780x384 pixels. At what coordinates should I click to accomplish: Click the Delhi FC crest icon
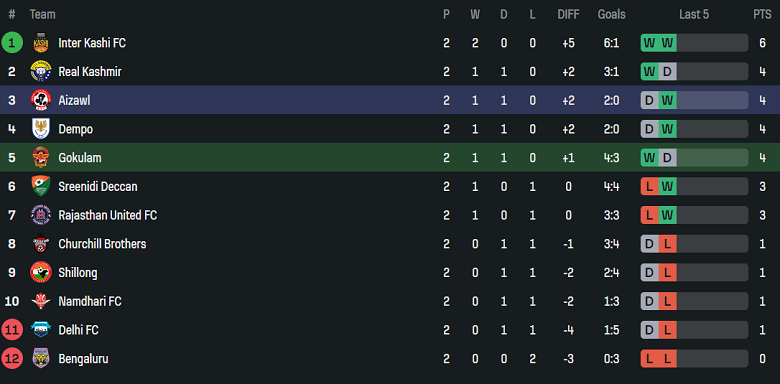tap(41, 330)
